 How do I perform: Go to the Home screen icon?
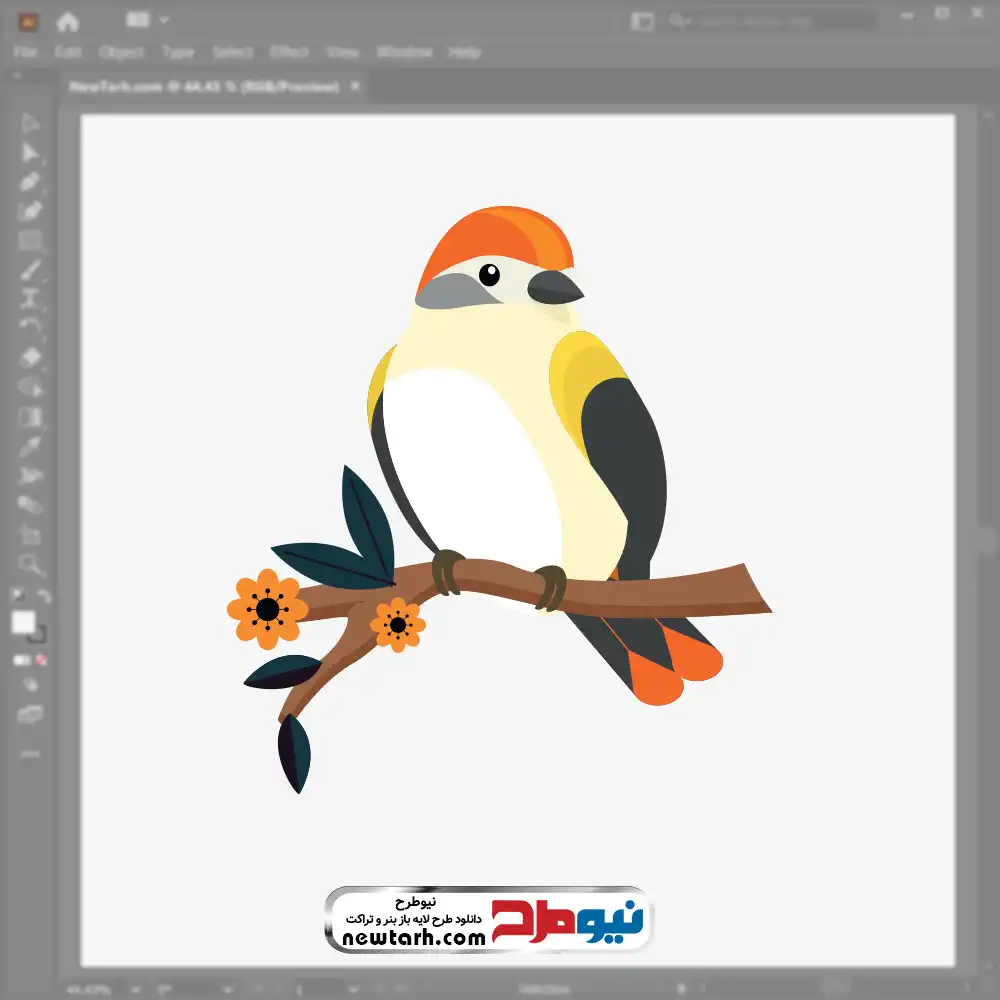(67, 21)
